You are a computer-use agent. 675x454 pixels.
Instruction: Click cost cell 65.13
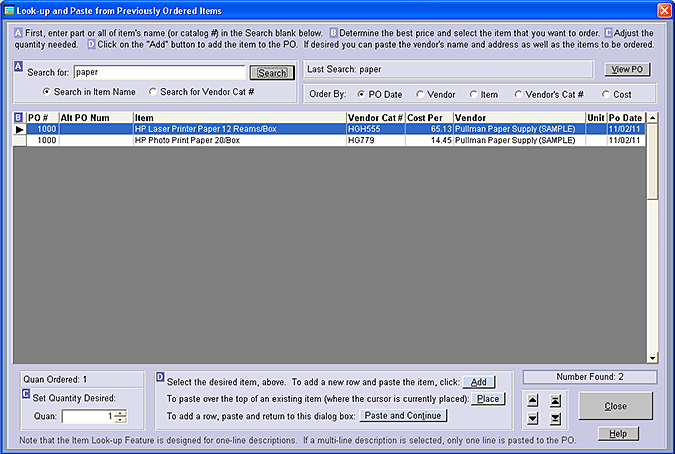(429, 129)
